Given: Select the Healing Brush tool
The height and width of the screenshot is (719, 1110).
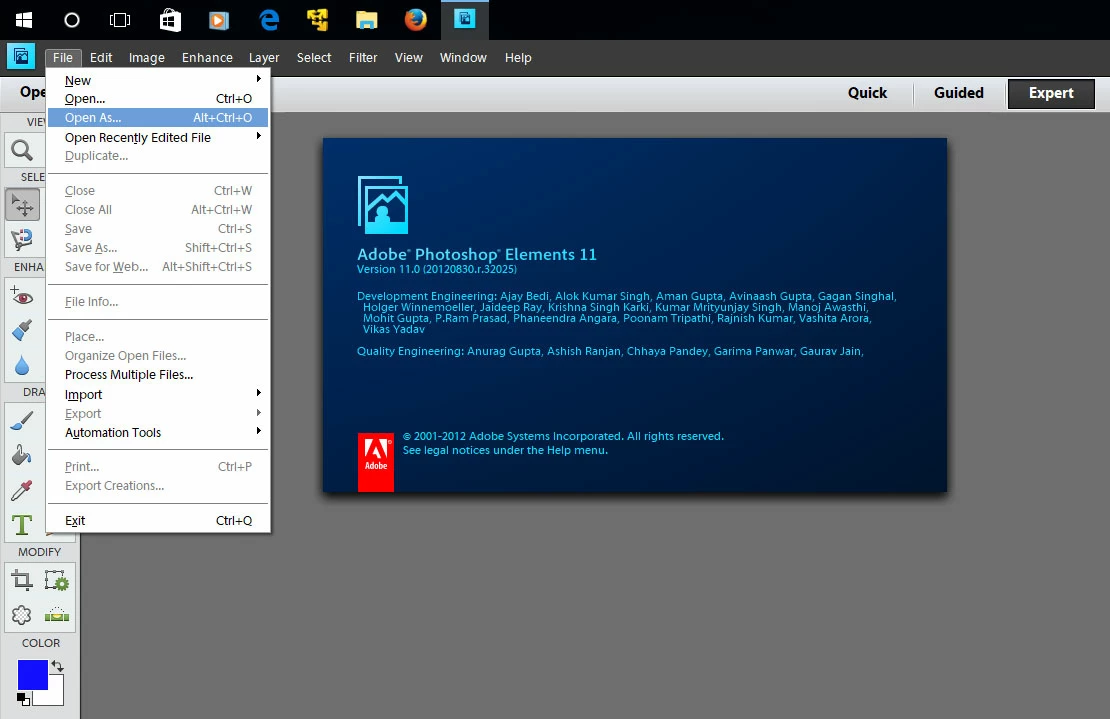Looking at the screenshot, I should click(22, 330).
